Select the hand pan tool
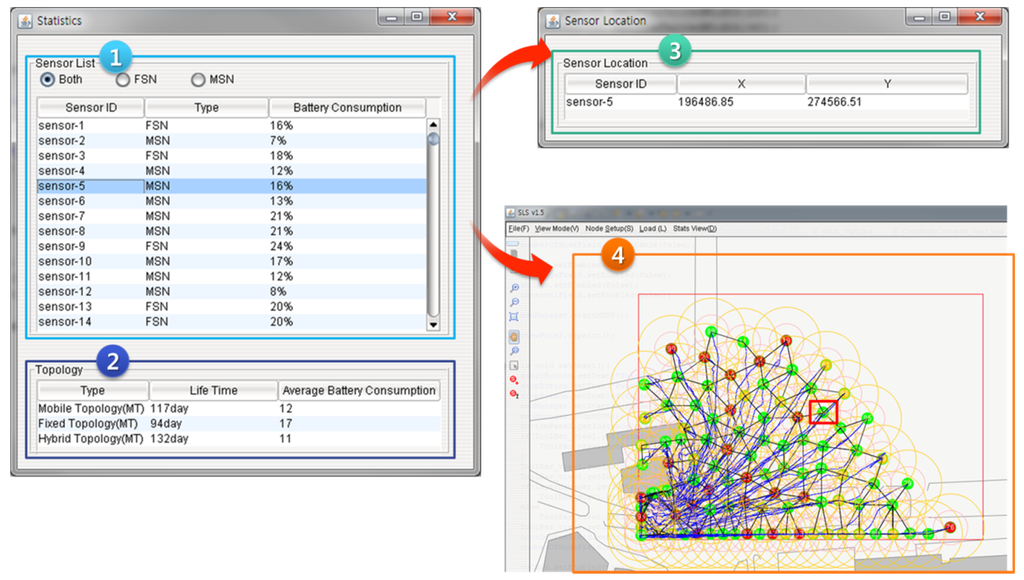 click(515, 337)
